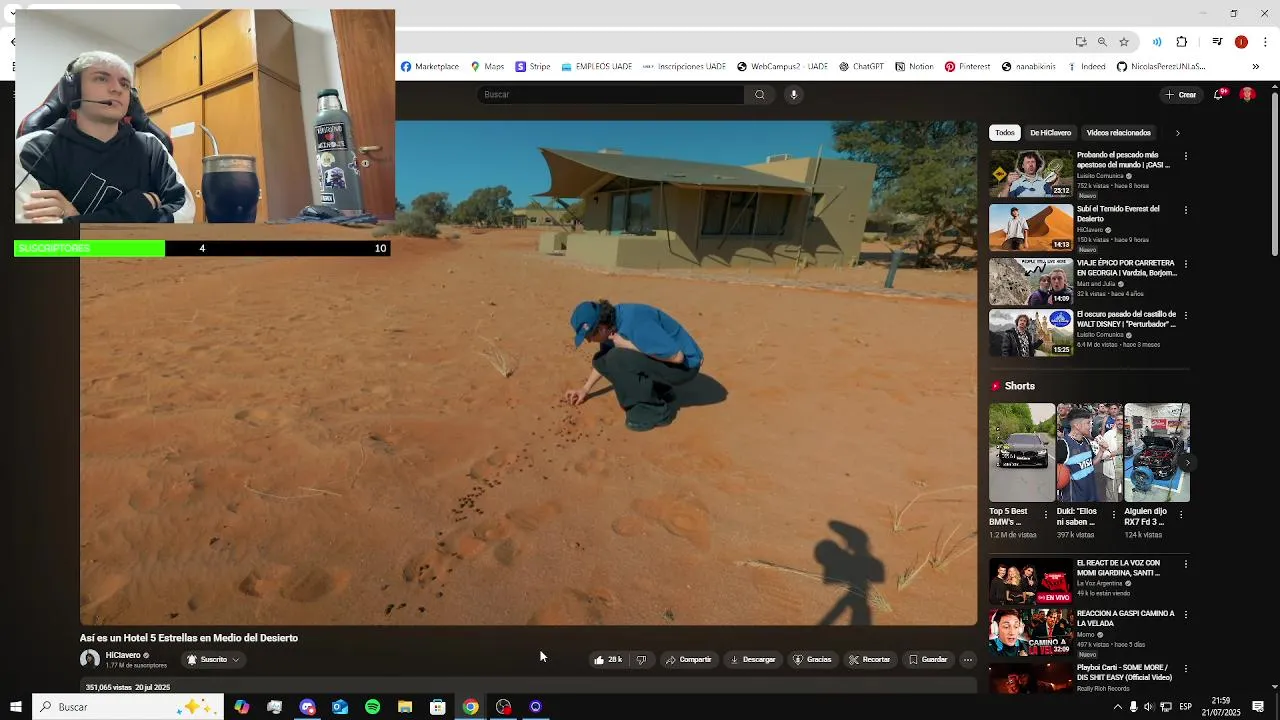Click the install app icon in address bar
1280x720 pixels.
pyautogui.click(x=1081, y=42)
